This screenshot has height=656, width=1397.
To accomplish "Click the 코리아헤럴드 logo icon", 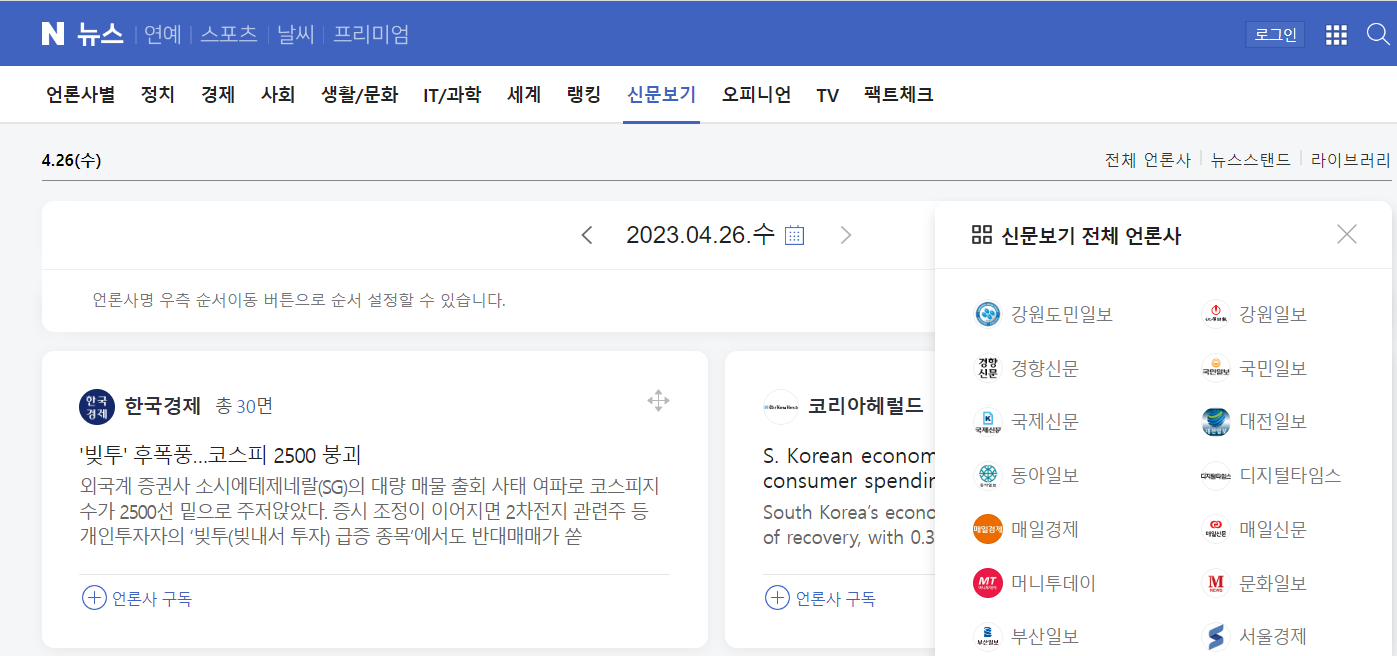I will 781,406.
